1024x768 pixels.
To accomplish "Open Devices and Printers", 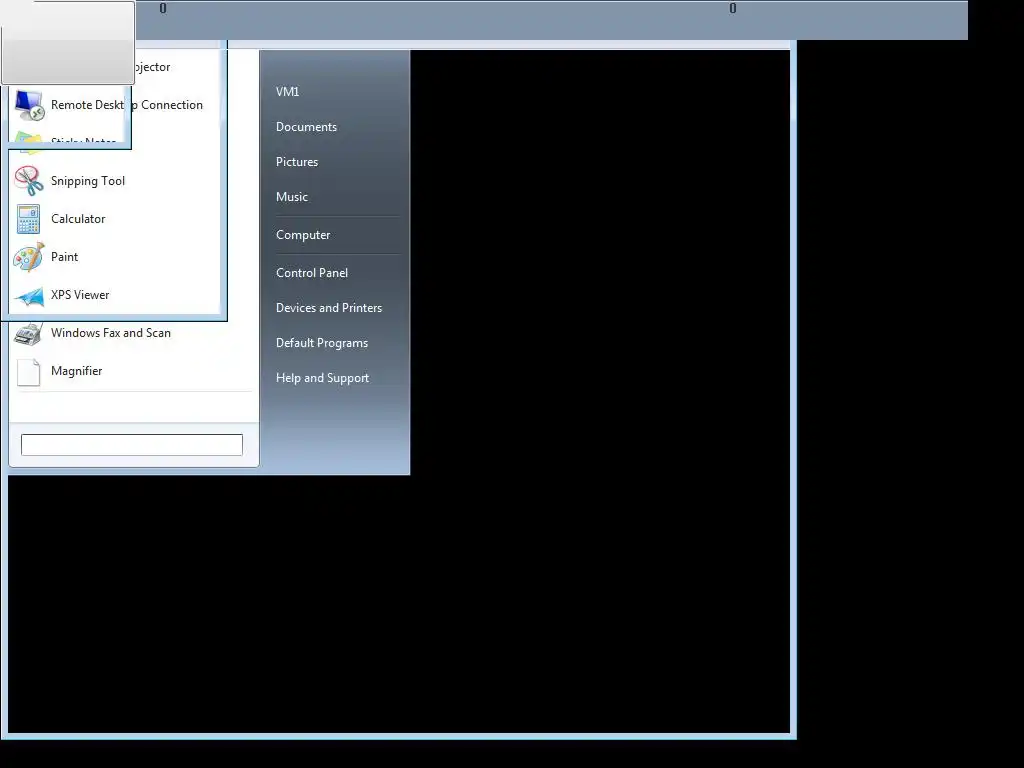I will (328, 308).
